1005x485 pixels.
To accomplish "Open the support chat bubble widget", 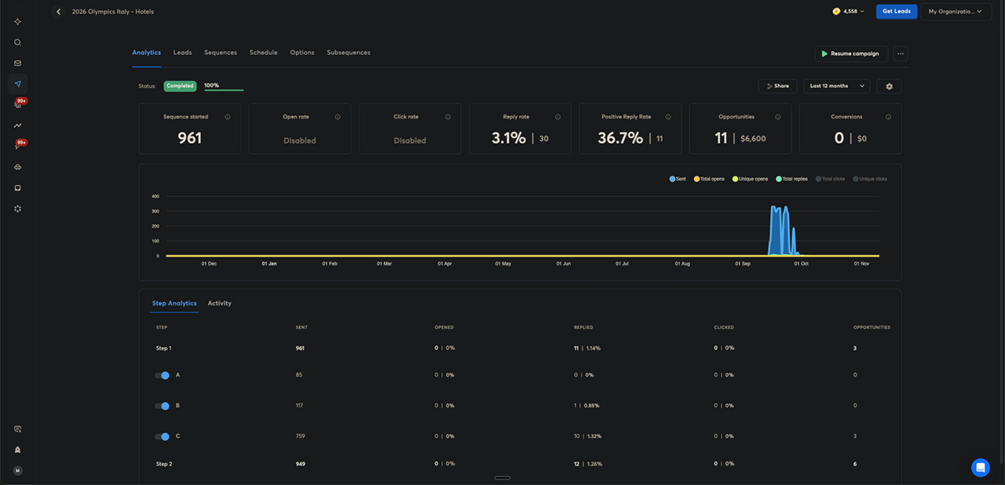I will [980, 468].
